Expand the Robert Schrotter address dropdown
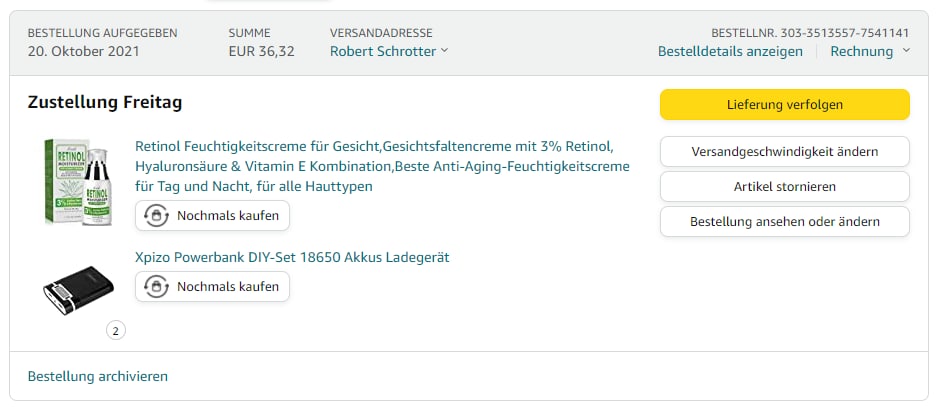 click(x=444, y=51)
